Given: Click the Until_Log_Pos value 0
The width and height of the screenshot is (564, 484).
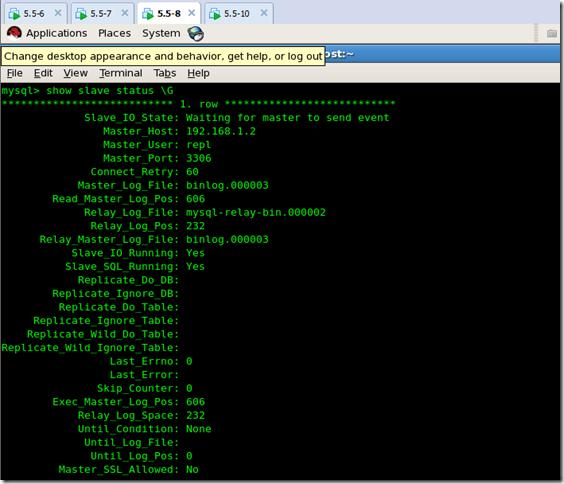Looking at the screenshot, I should pyautogui.click(x=189, y=456).
